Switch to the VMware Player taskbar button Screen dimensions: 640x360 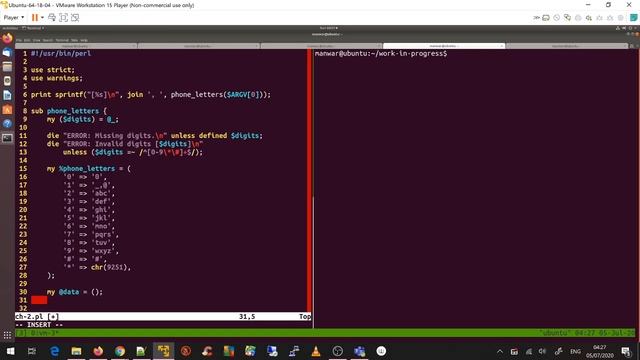click(x=163, y=351)
